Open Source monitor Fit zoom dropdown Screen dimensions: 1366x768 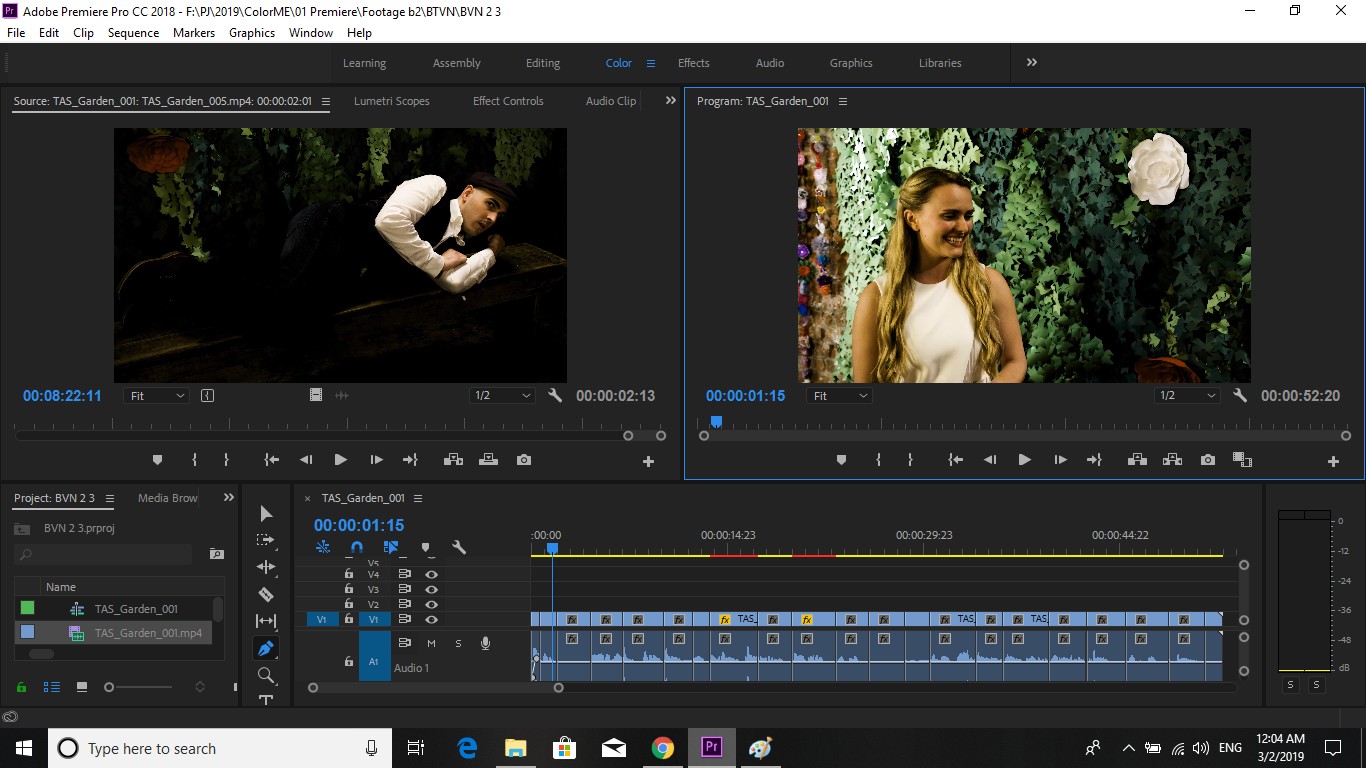pos(158,396)
